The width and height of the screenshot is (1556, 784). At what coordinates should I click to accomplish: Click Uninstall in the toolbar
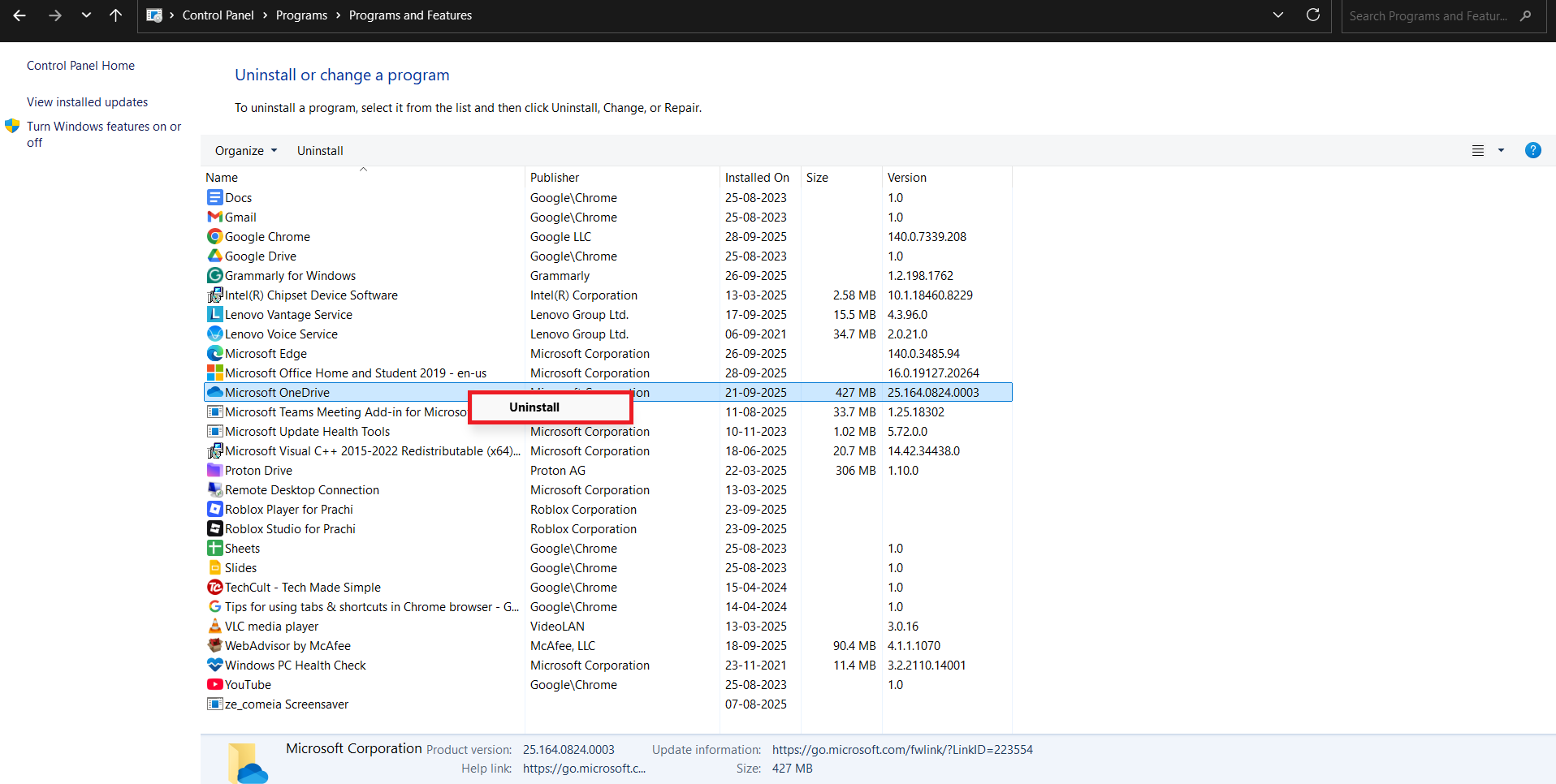320,150
